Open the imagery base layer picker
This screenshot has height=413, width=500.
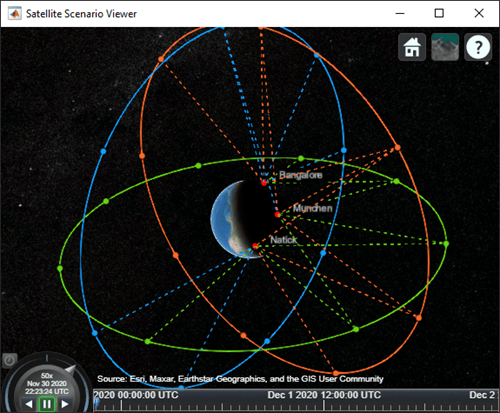click(445, 47)
